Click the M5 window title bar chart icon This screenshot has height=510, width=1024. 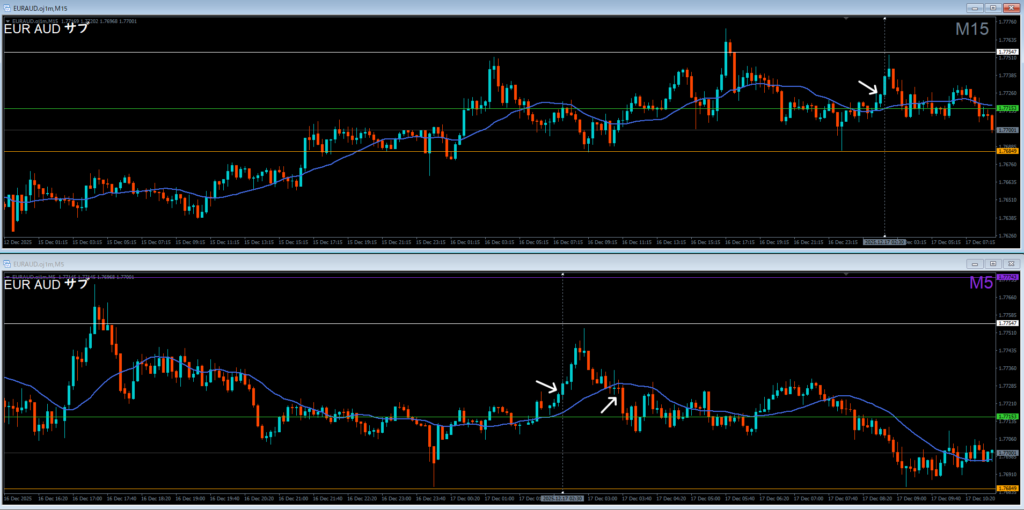(7, 263)
